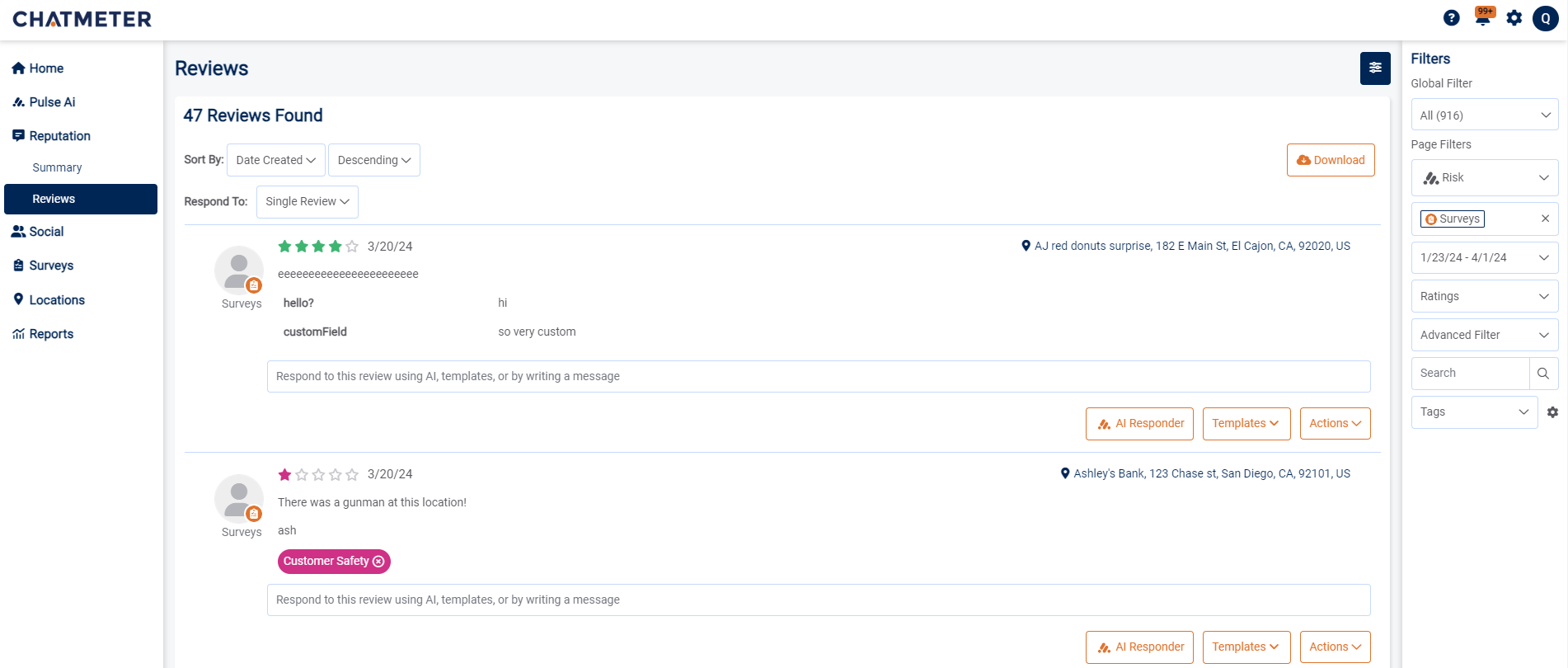Open Actions dropdown on first review

(x=1336, y=424)
